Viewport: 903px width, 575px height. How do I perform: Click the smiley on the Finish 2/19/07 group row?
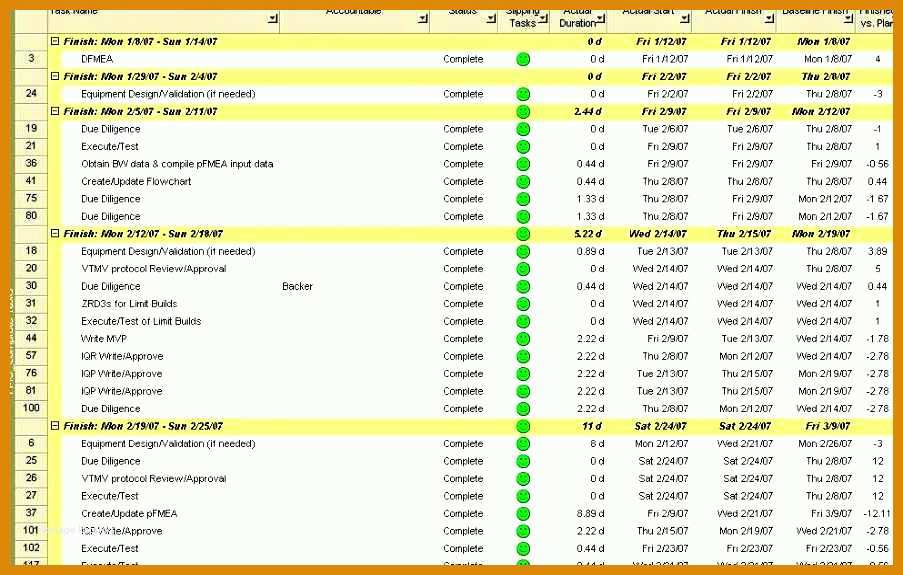pyautogui.click(x=523, y=426)
